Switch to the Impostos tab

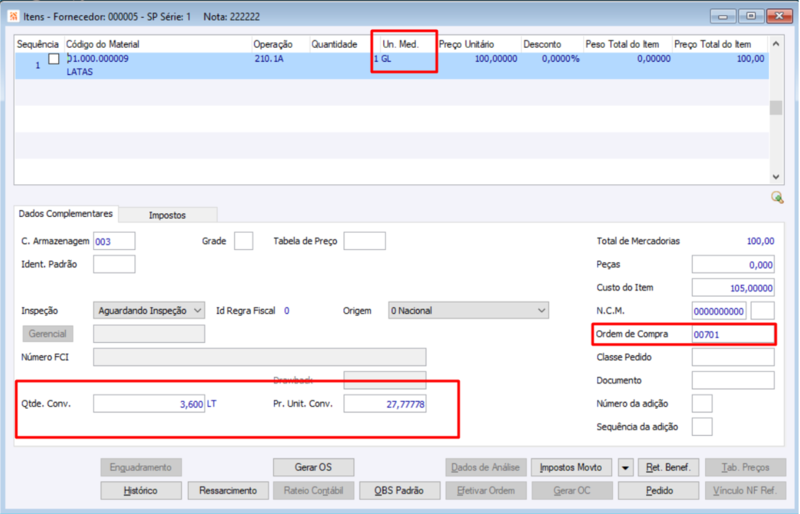tap(167, 215)
